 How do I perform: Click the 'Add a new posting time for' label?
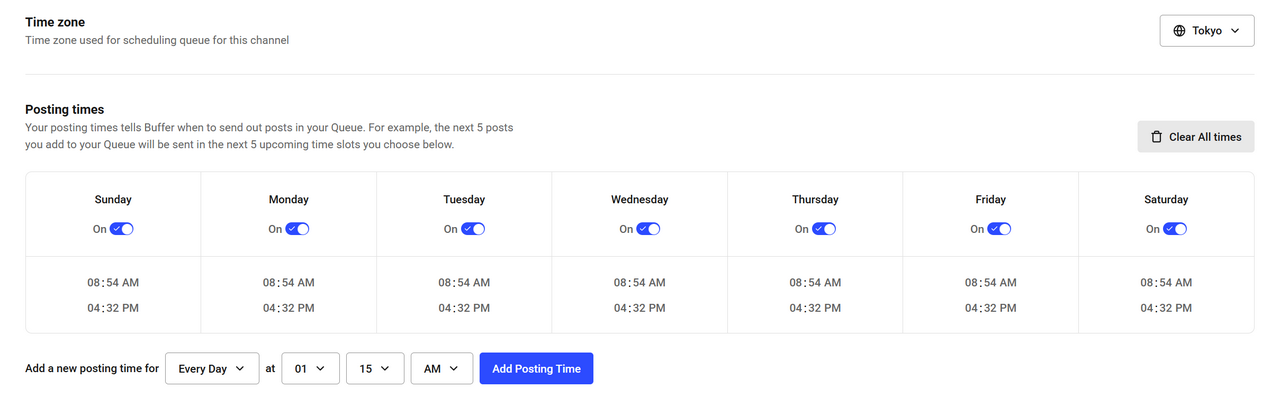(92, 369)
